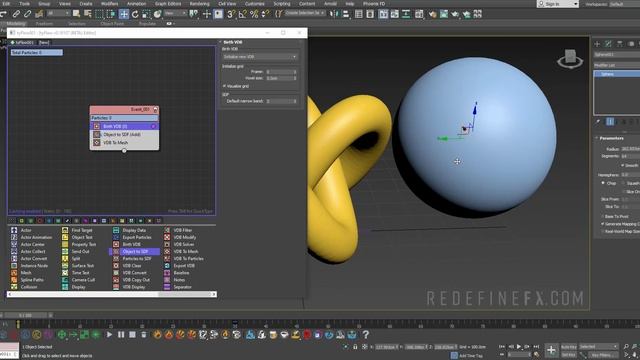This screenshot has height=360, width=640.
Task: Toggle Add Time Tag checkbox
Action: coord(454,356)
